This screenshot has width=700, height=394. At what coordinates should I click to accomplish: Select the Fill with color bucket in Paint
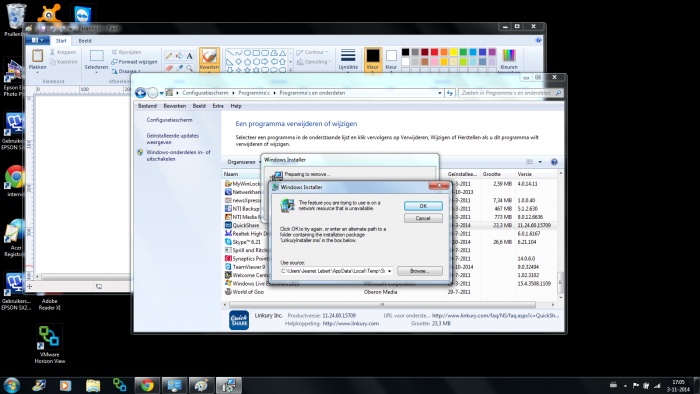click(179, 56)
